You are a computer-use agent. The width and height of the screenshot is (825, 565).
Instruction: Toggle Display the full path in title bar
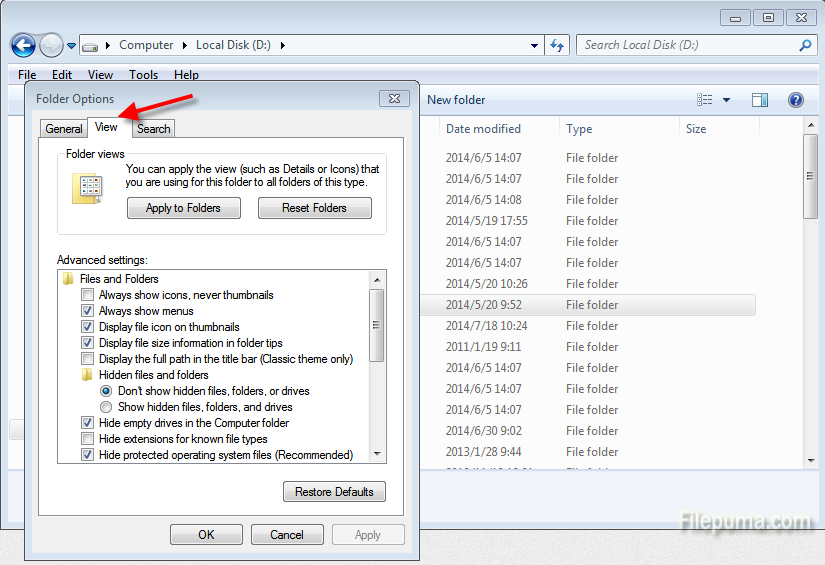coord(88,359)
